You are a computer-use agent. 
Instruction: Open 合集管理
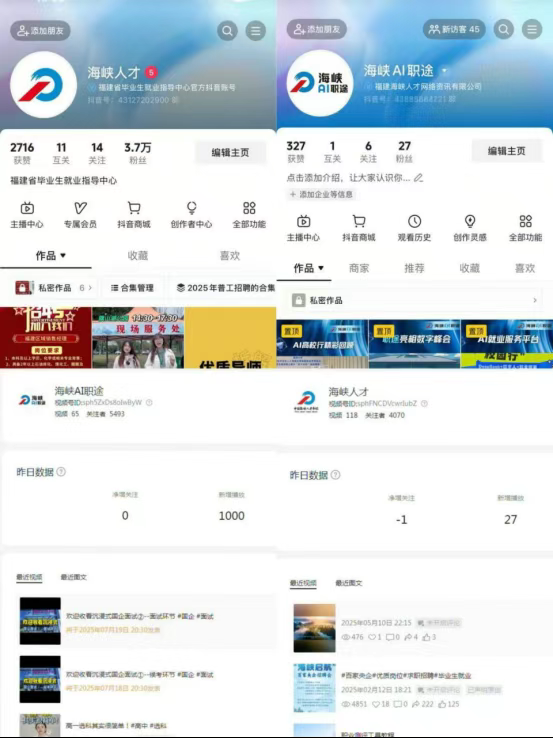(132, 288)
